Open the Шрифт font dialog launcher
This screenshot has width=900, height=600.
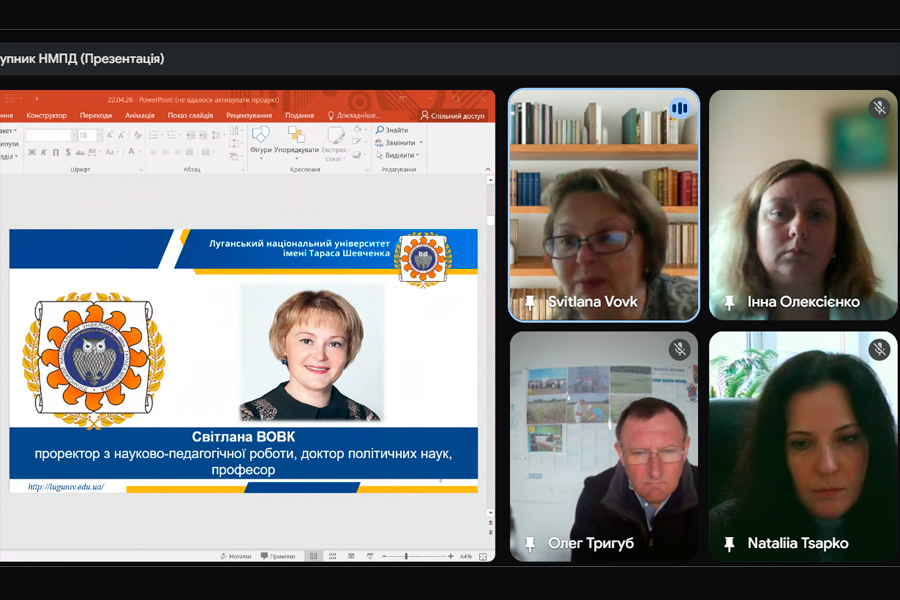pyautogui.click(x=141, y=169)
